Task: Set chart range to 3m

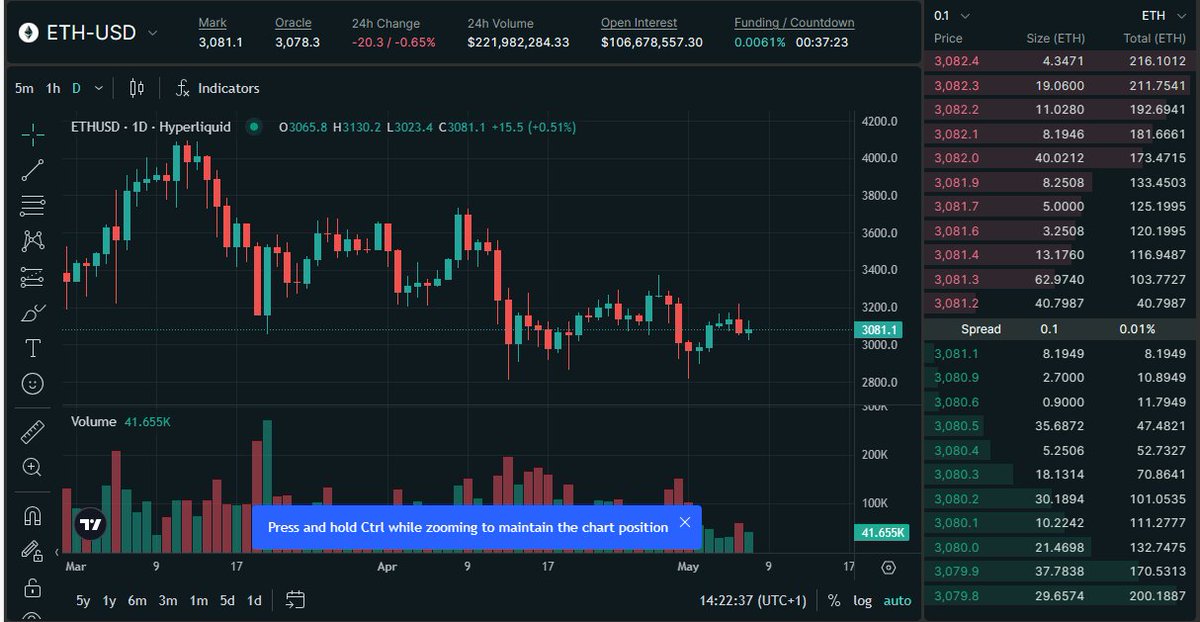Action: coord(168,601)
